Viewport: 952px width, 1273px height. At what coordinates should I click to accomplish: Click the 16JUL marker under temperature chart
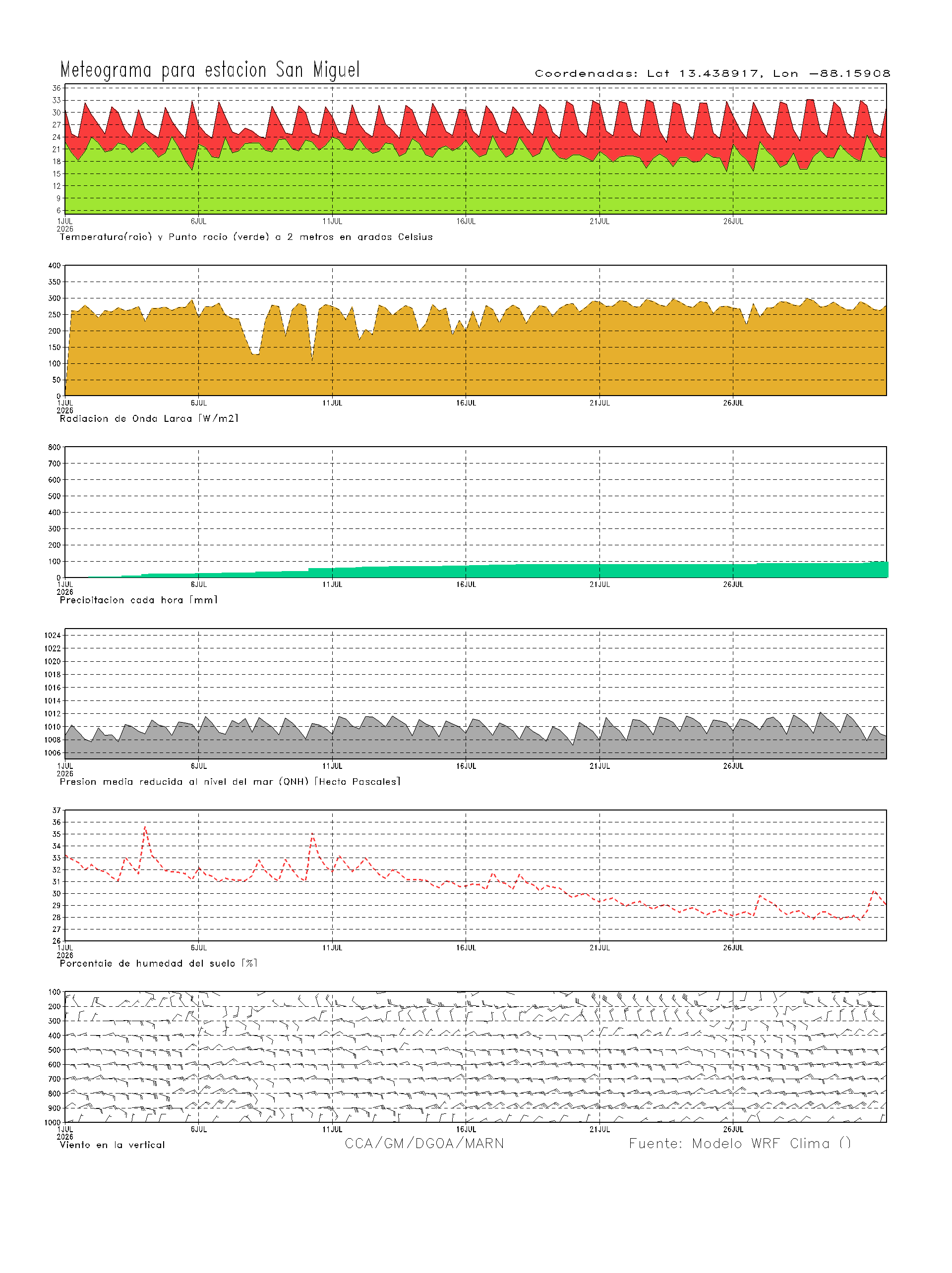[x=466, y=222]
